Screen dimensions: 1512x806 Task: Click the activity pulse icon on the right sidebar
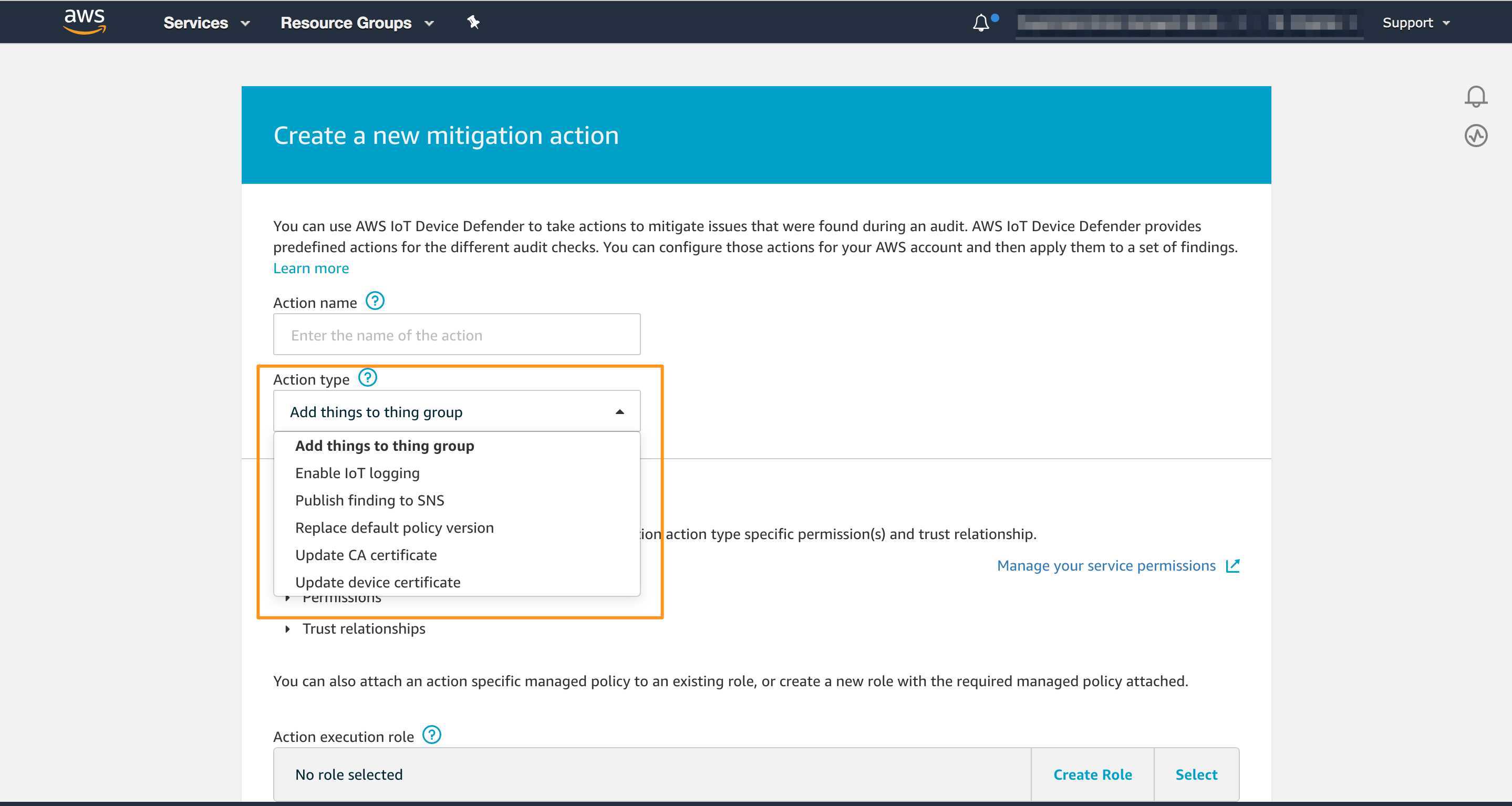click(x=1476, y=136)
